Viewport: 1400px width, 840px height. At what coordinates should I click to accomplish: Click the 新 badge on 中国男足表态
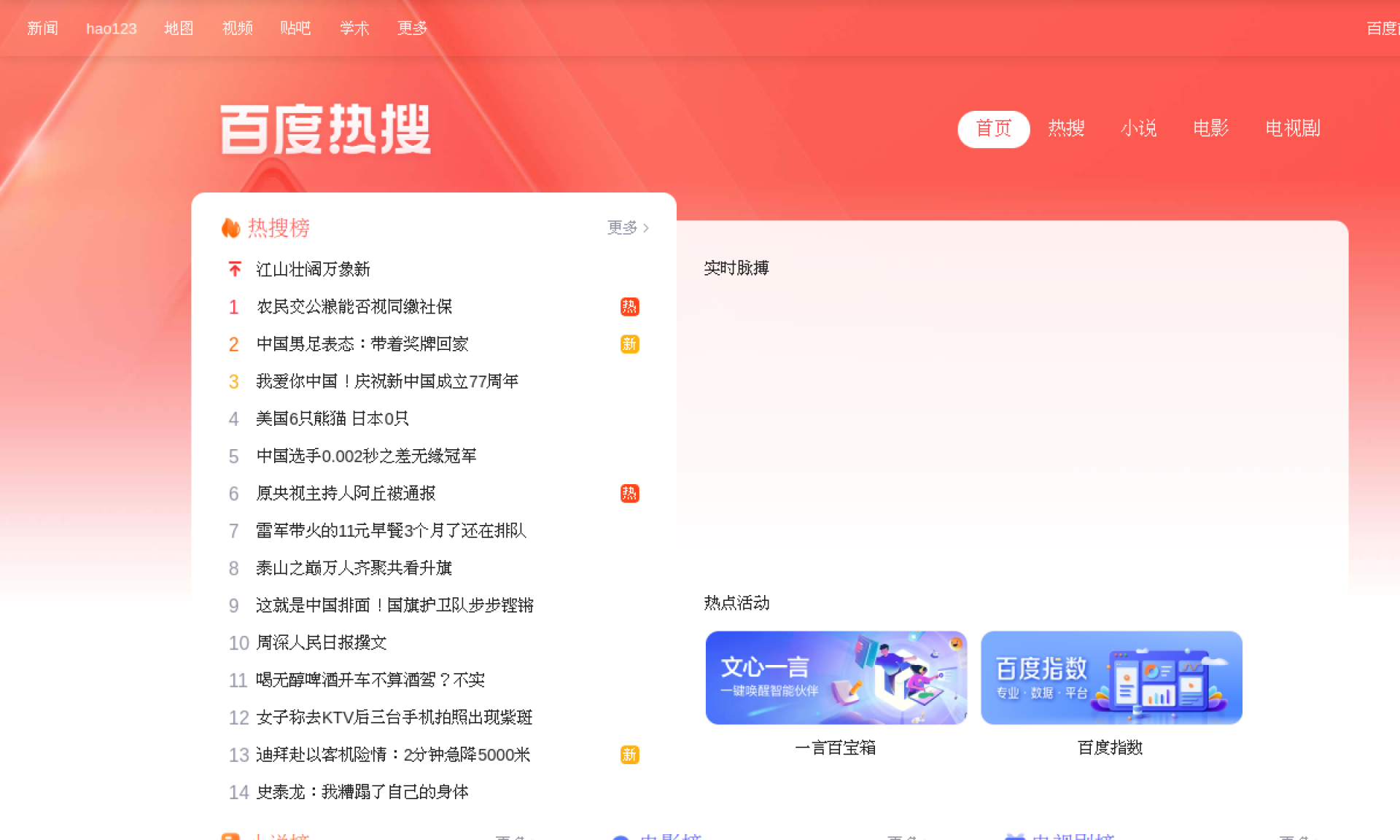[629, 344]
